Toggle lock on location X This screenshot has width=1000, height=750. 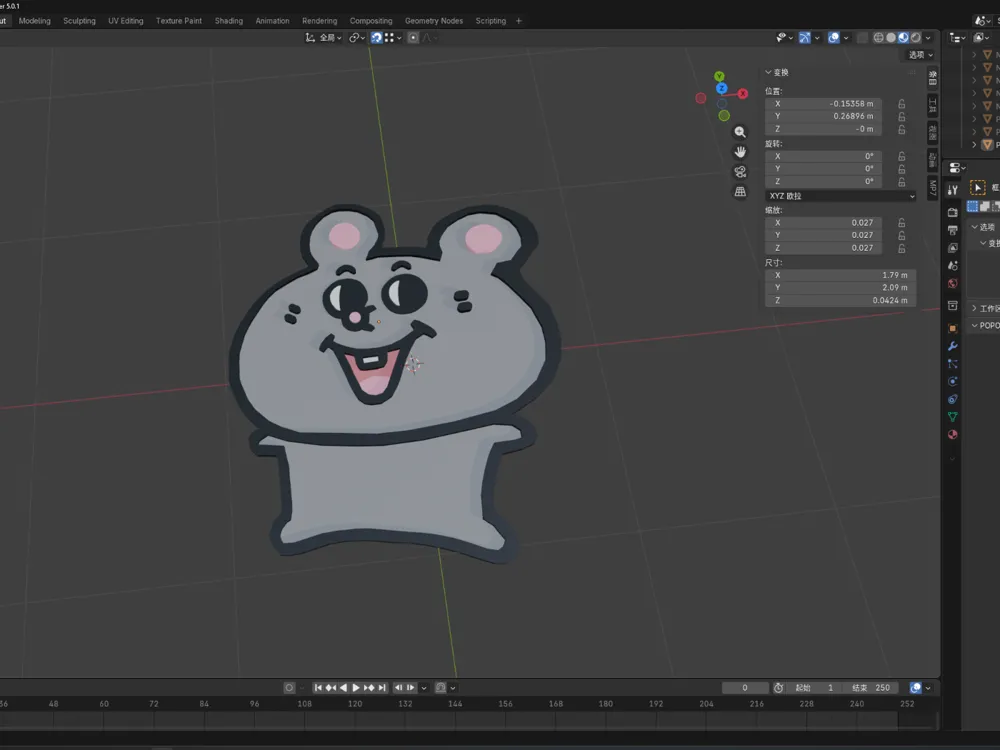(x=902, y=104)
